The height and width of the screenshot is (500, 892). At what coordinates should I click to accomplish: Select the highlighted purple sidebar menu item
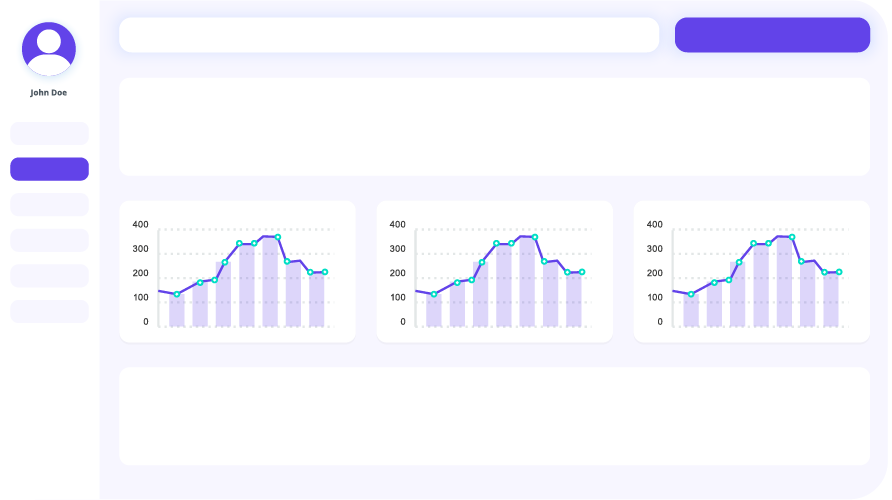(x=49, y=169)
